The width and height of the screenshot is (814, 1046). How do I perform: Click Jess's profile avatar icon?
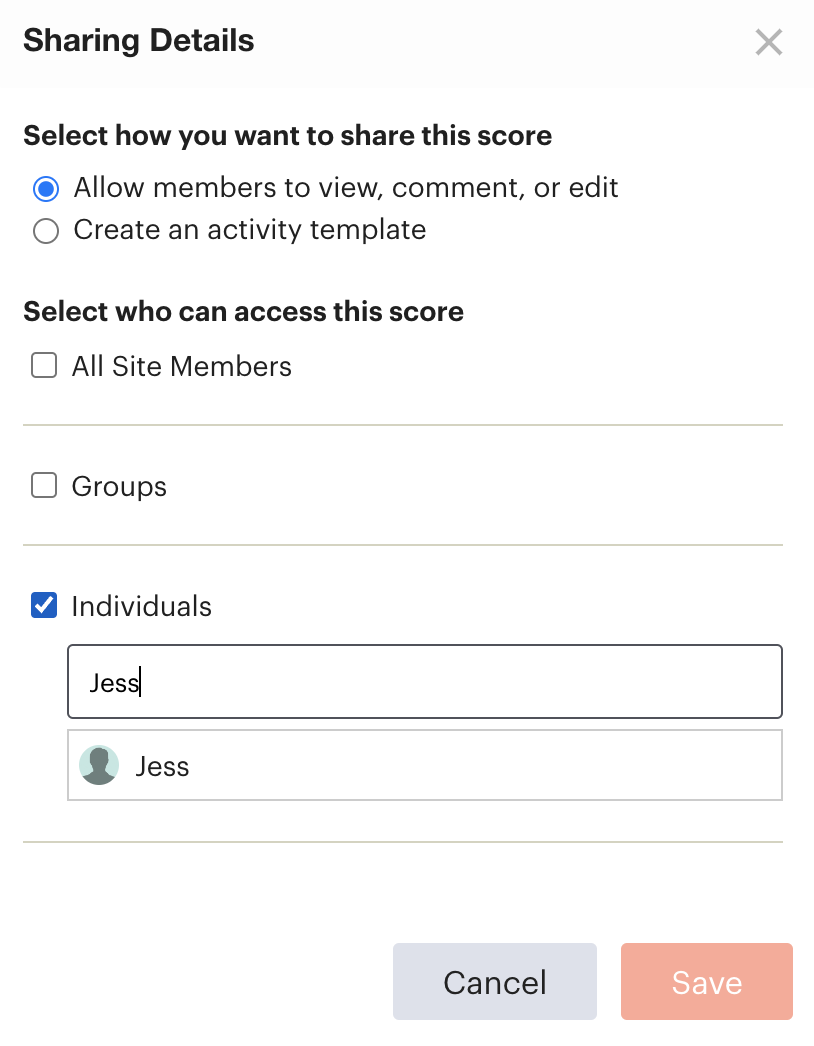click(99, 765)
